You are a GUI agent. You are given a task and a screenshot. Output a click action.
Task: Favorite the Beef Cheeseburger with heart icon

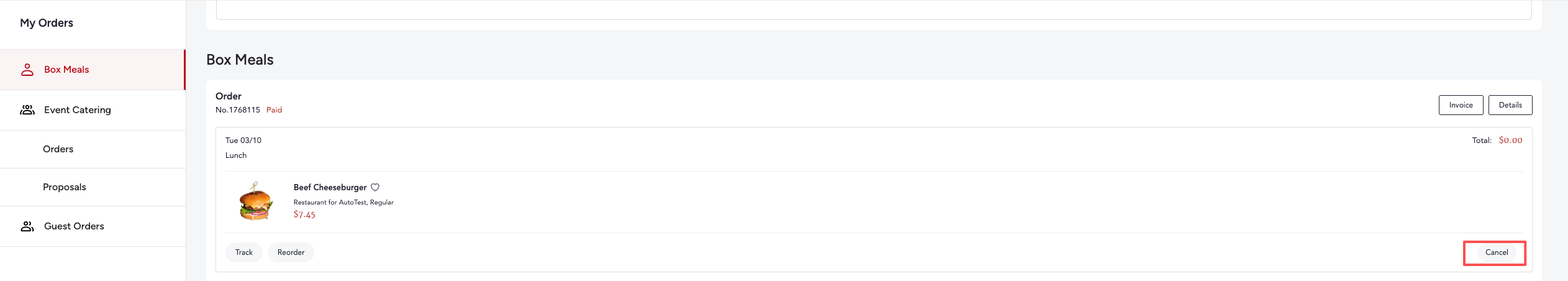tap(375, 187)
